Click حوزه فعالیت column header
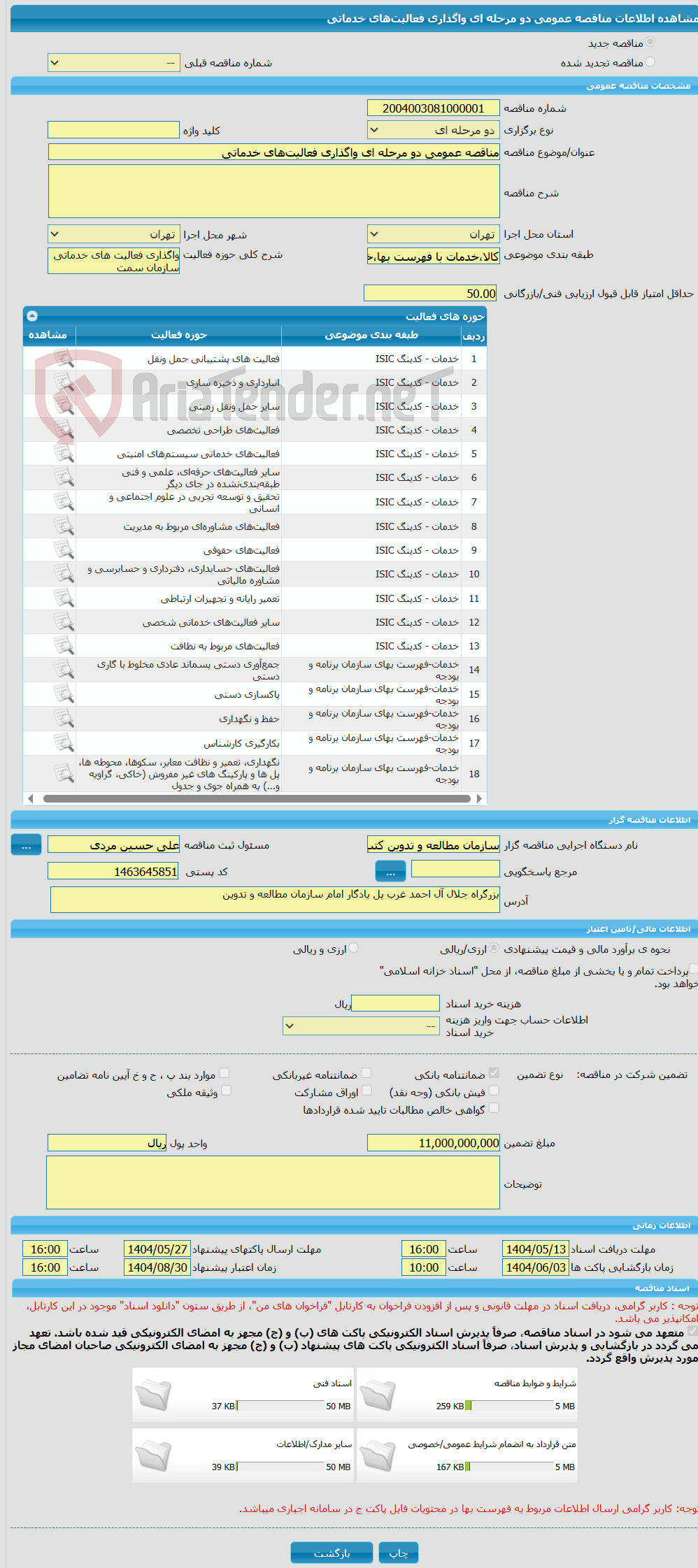 click(x=179, y=336)
